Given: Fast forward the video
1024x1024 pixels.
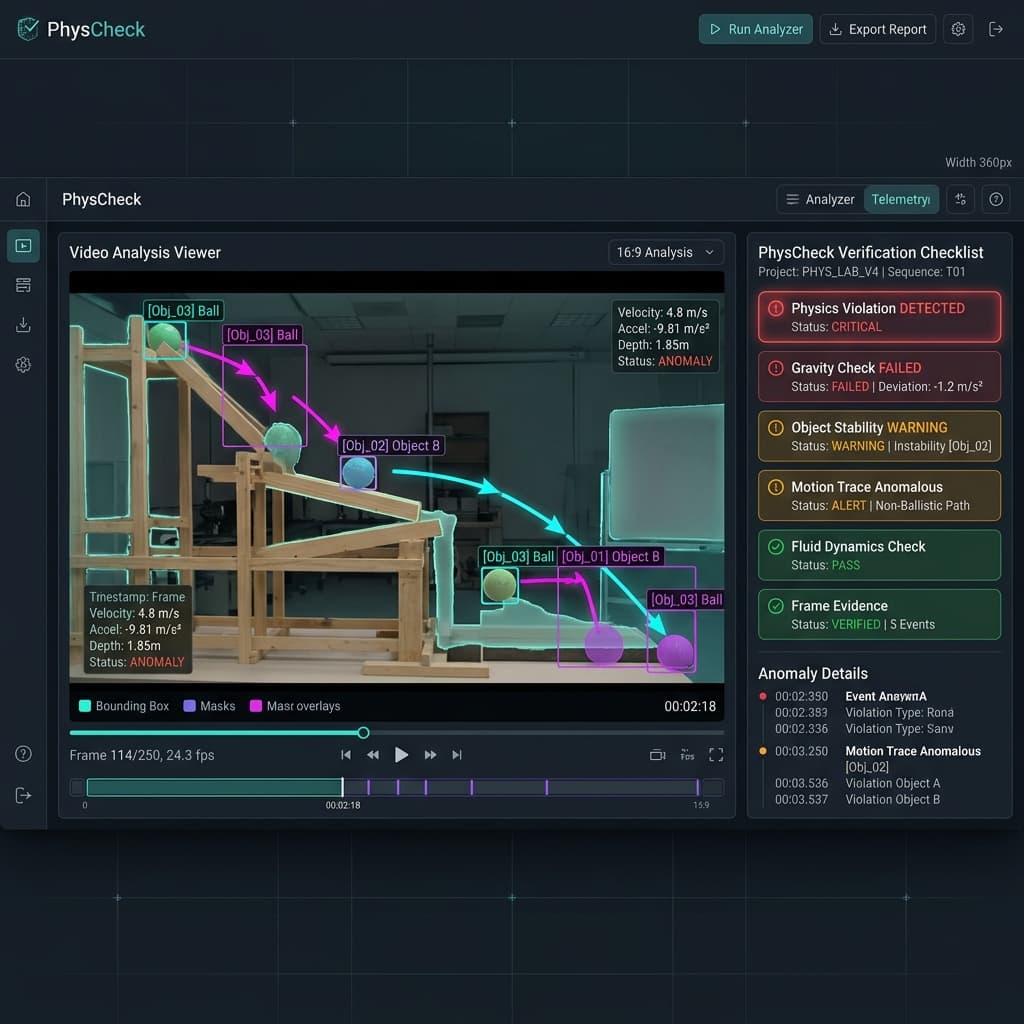Looking at the screenshot, I should coord(430,755).
